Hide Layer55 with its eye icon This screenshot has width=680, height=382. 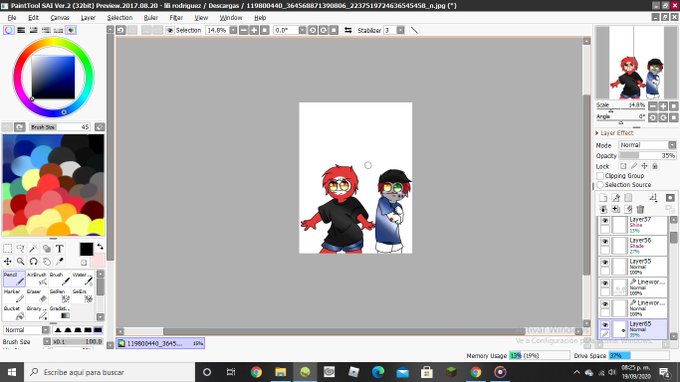tap(605, 263)
